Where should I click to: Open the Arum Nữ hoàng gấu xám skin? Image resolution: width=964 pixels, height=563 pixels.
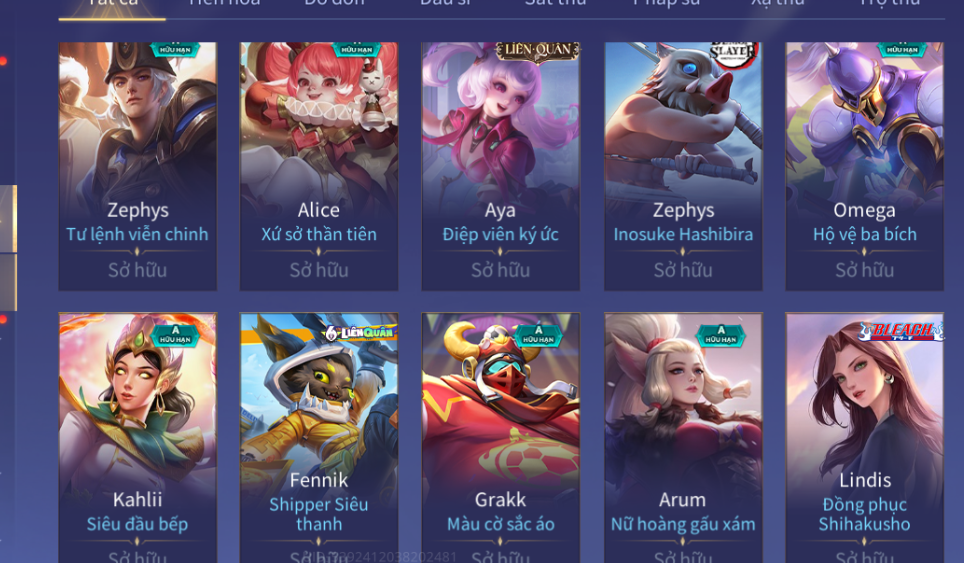683,438
